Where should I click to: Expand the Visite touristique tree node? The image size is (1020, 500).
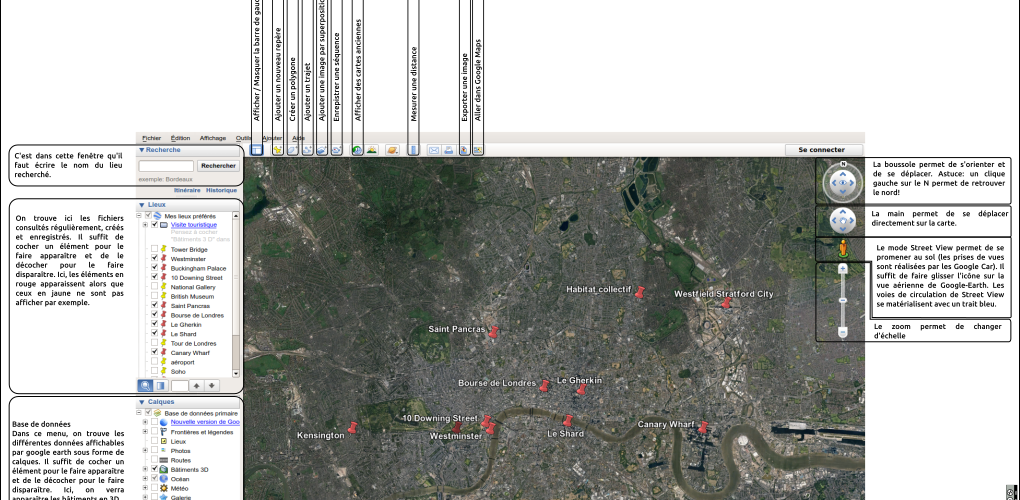(x=145, y=224)
